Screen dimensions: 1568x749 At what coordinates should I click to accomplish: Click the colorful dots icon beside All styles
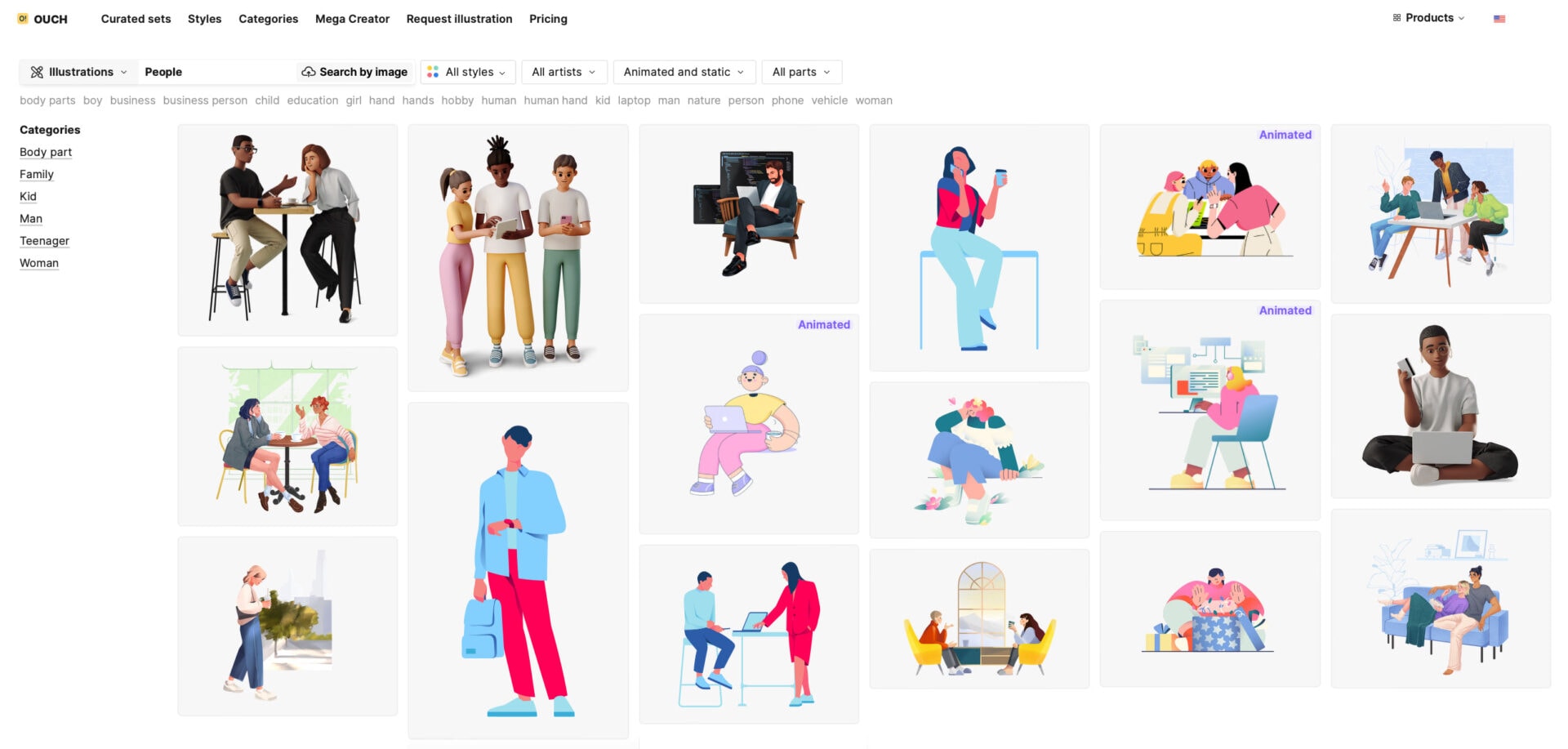click(433, 72)
